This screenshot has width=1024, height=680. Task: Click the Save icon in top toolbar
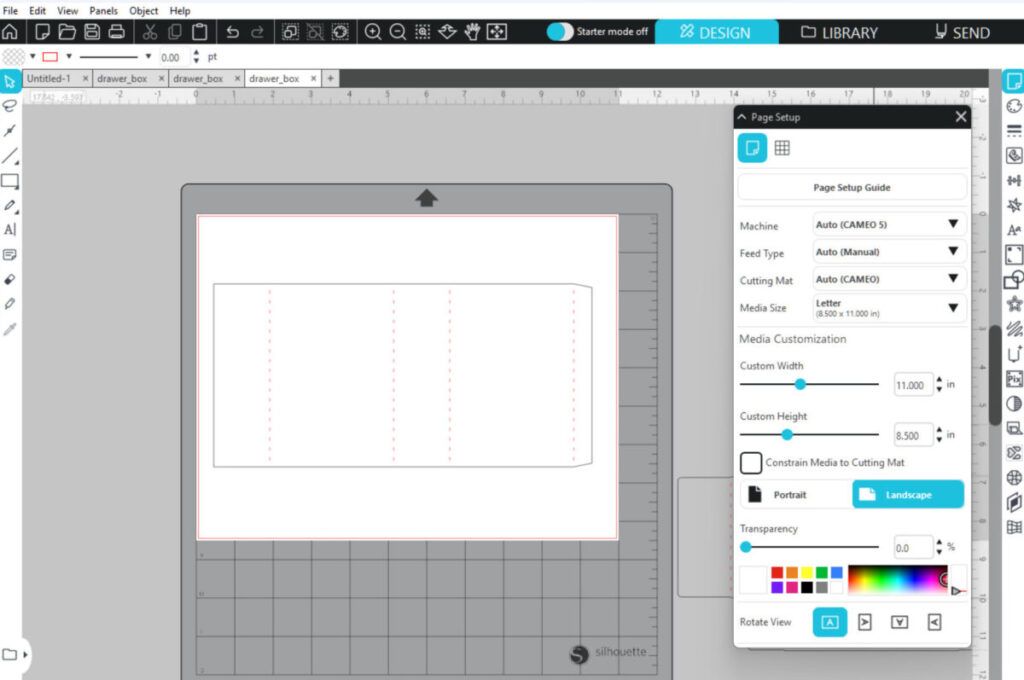click(92, 32)
